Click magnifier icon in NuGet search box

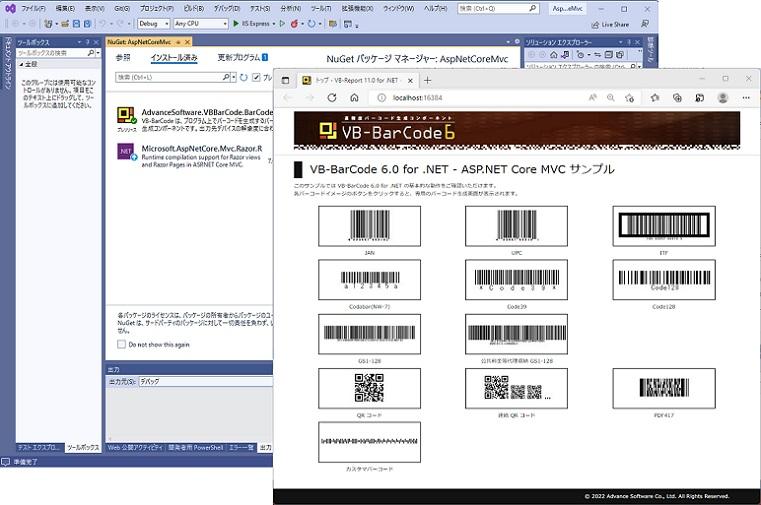click(226, 77)
